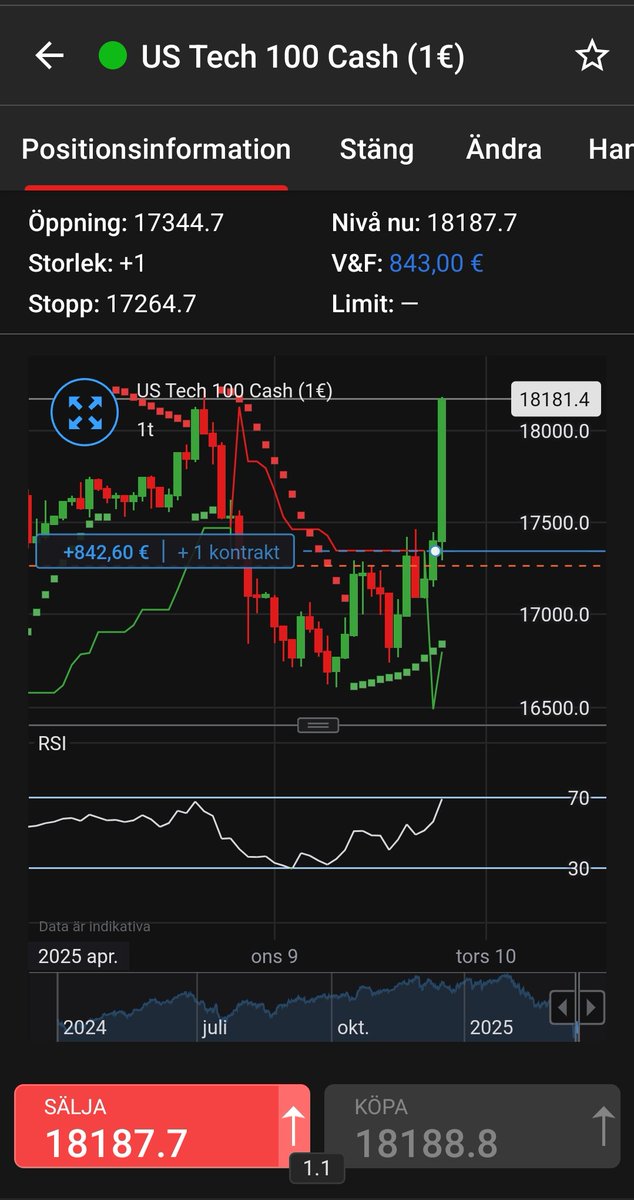Tap the Limit field

(375, 304)
